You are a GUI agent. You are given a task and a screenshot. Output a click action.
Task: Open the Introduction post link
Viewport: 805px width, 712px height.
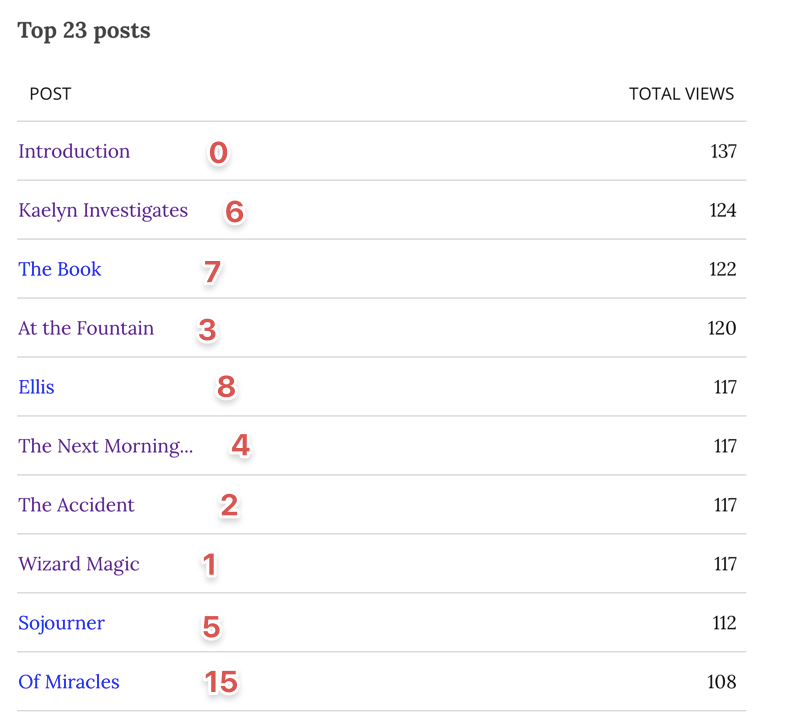point(74,152)
